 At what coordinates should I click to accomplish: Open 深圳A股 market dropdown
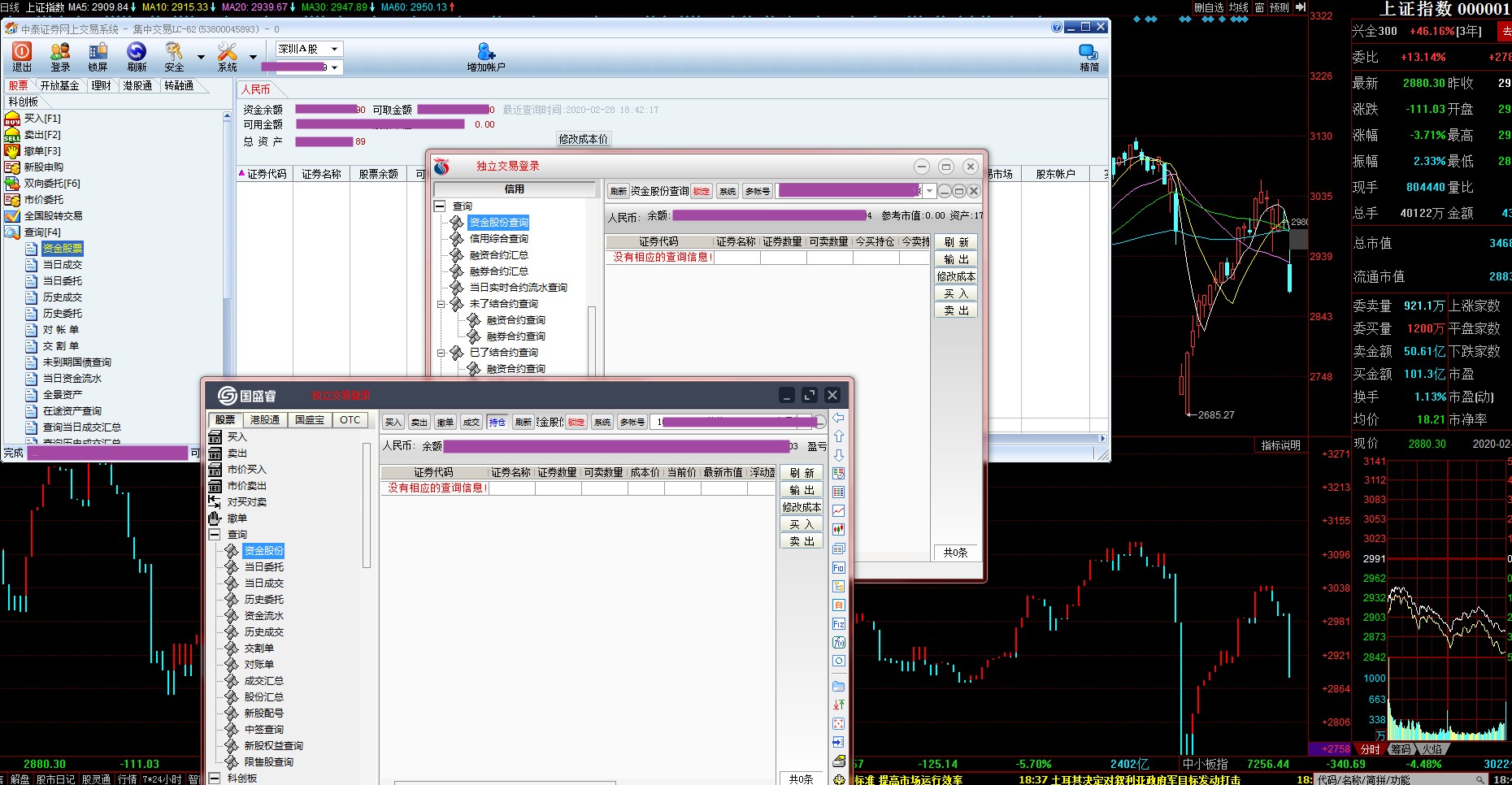334,49
